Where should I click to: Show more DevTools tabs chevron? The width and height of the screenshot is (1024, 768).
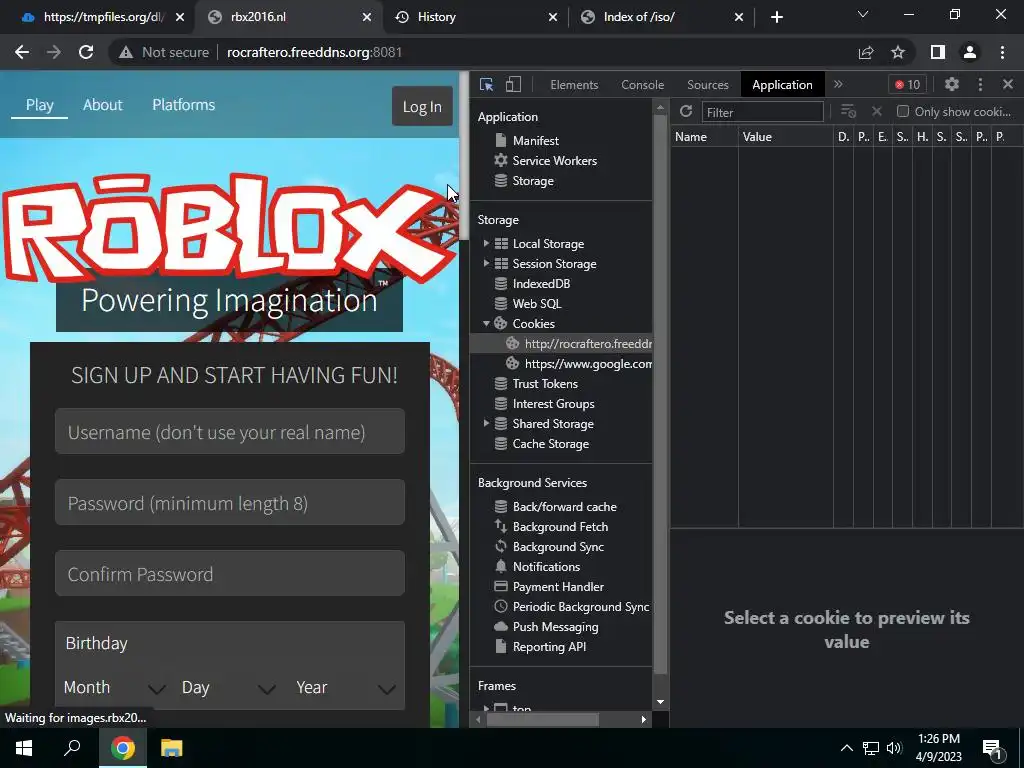coord(838,84)
